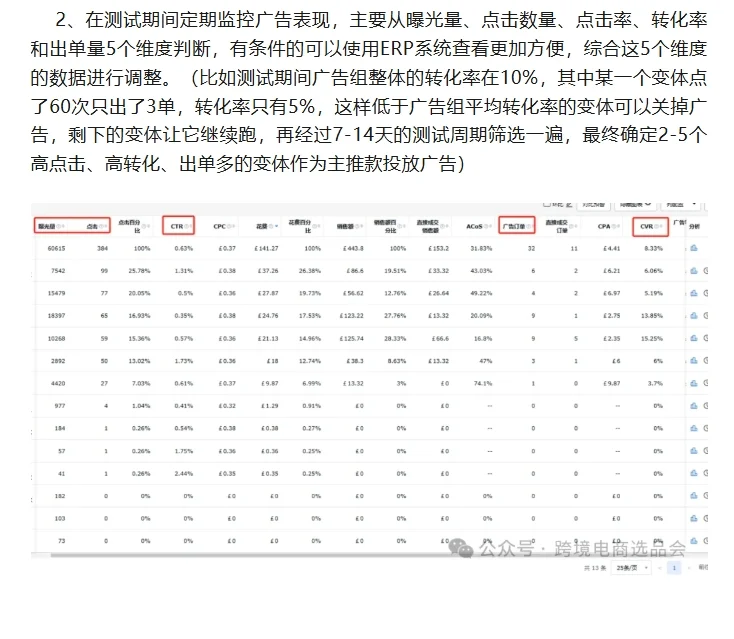
Task: Click the 分析 column header
Action: [694, 227]
